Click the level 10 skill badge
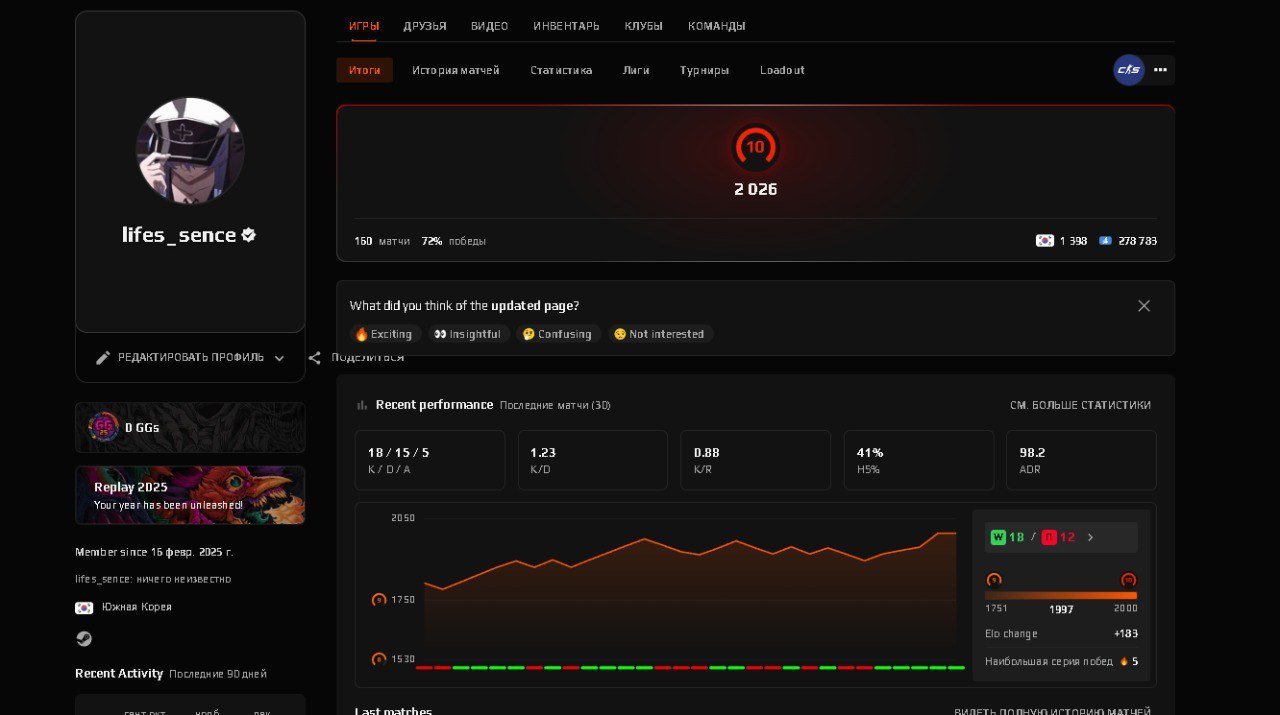 [x=755, y=146]
